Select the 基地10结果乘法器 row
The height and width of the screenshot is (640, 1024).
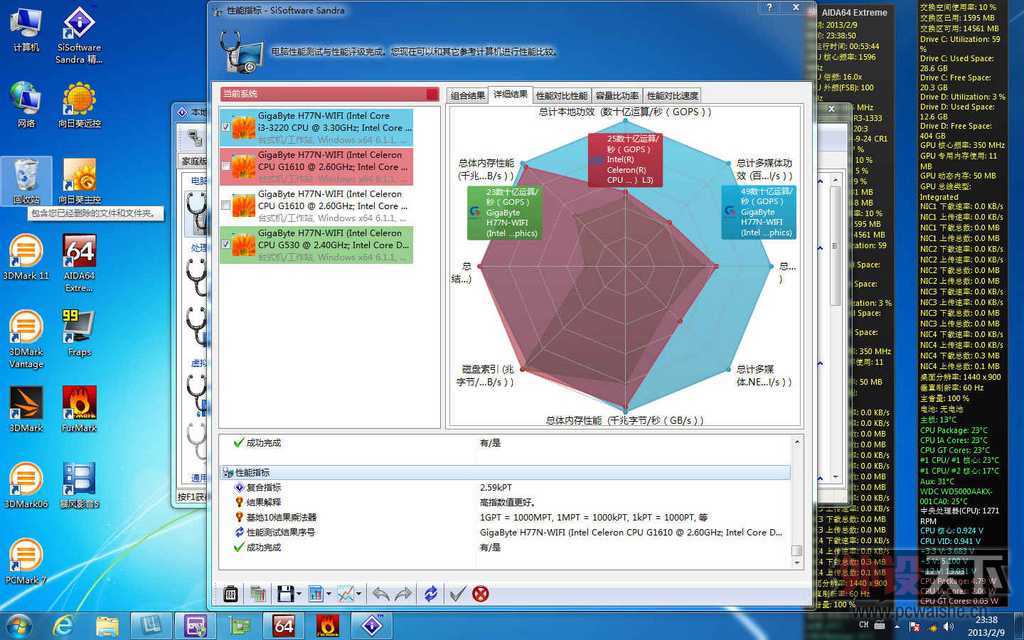click(x=505, y=517)
